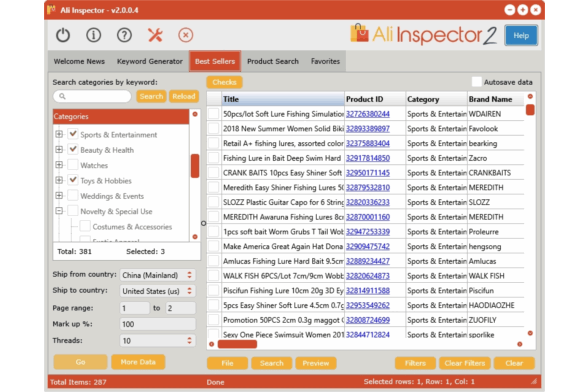
Task: Expand the Watches tree node
Action: (x=59, y=165)
